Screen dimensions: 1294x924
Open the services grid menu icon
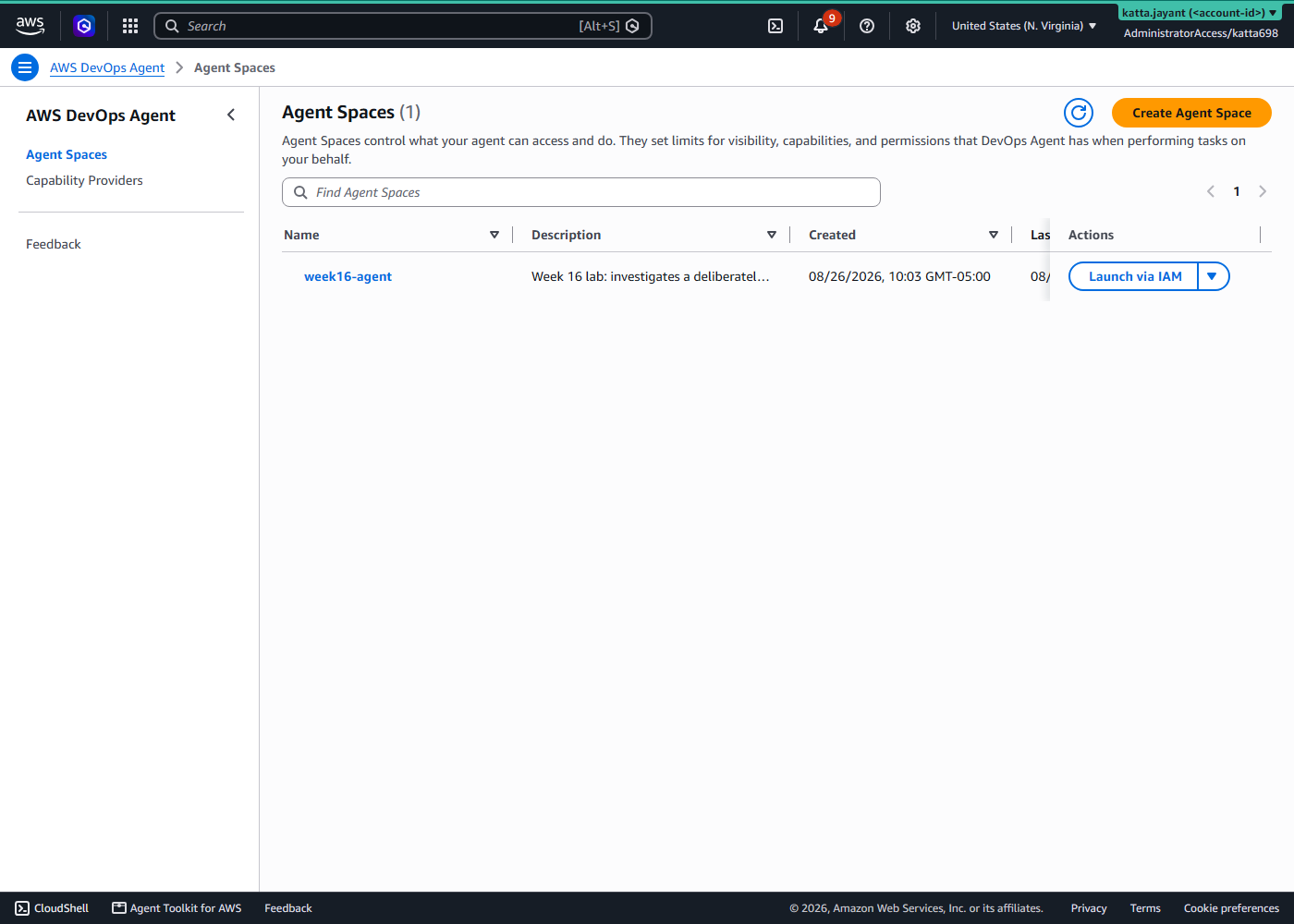(x=130, y=26)
